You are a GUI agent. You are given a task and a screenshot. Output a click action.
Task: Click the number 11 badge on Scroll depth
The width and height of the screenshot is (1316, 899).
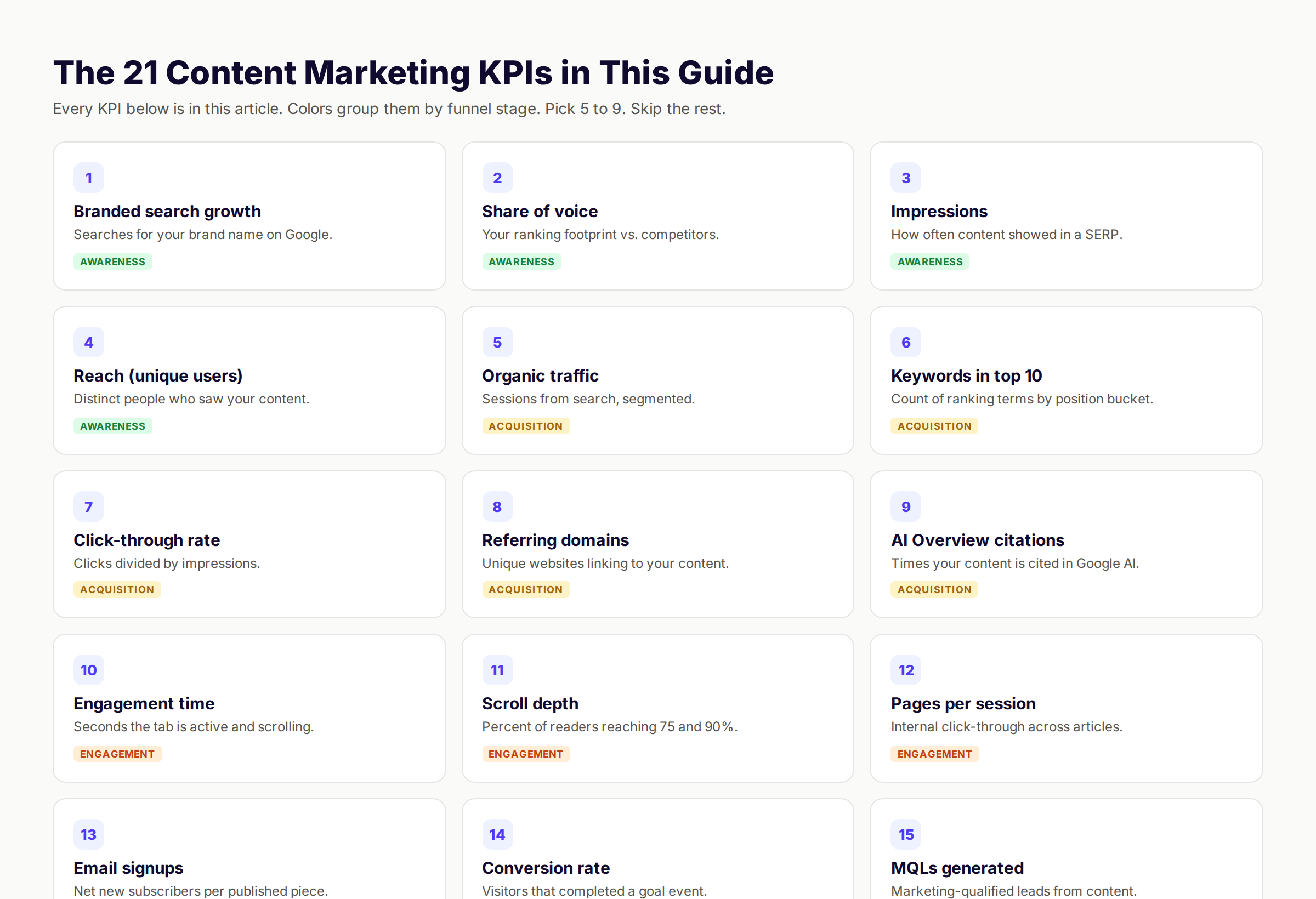coord(497,670)
